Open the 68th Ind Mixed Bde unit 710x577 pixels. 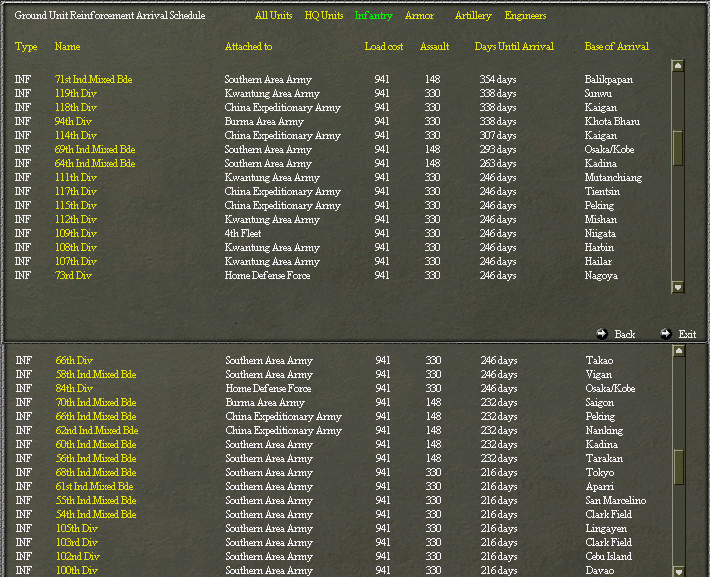(96, 473)
